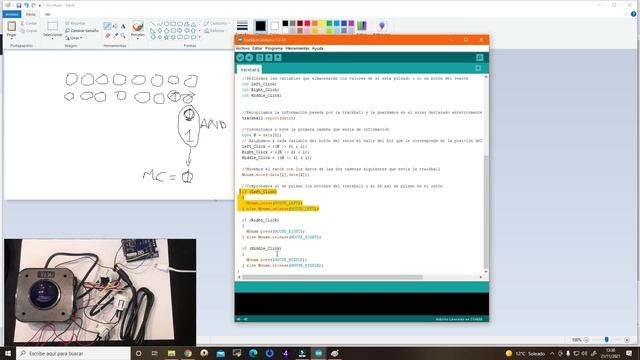Open the Serial Monitor in Arduino
This screenshot has width=640, height=360.
480,58
